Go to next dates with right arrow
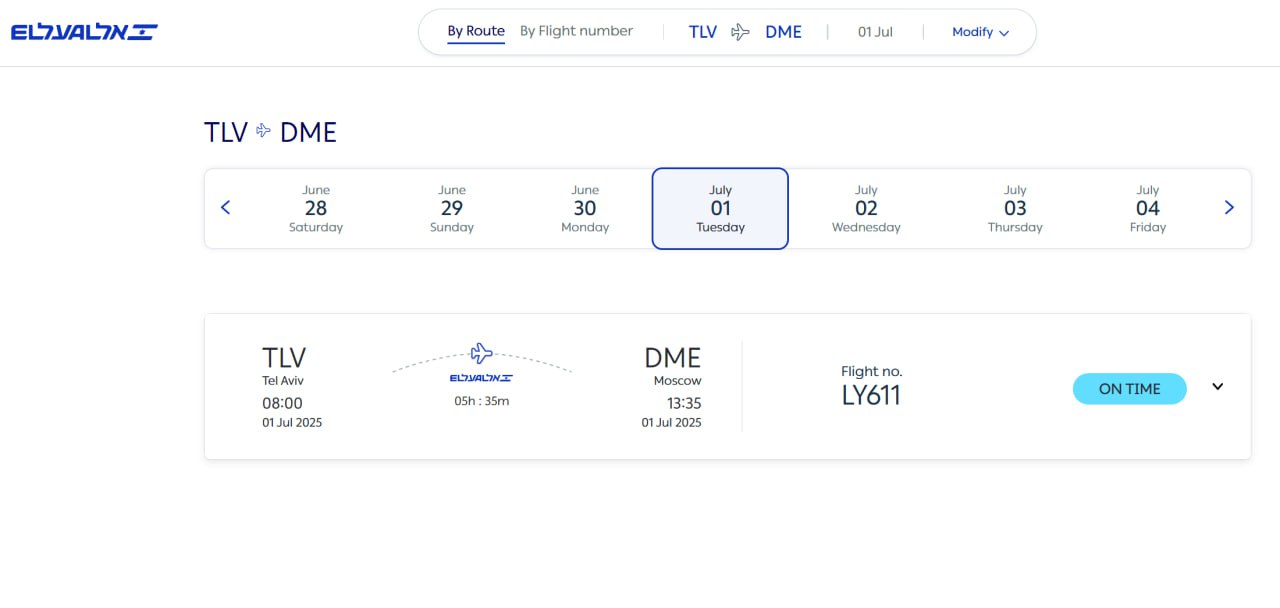1280x608 pixels. click(1229, 208)
